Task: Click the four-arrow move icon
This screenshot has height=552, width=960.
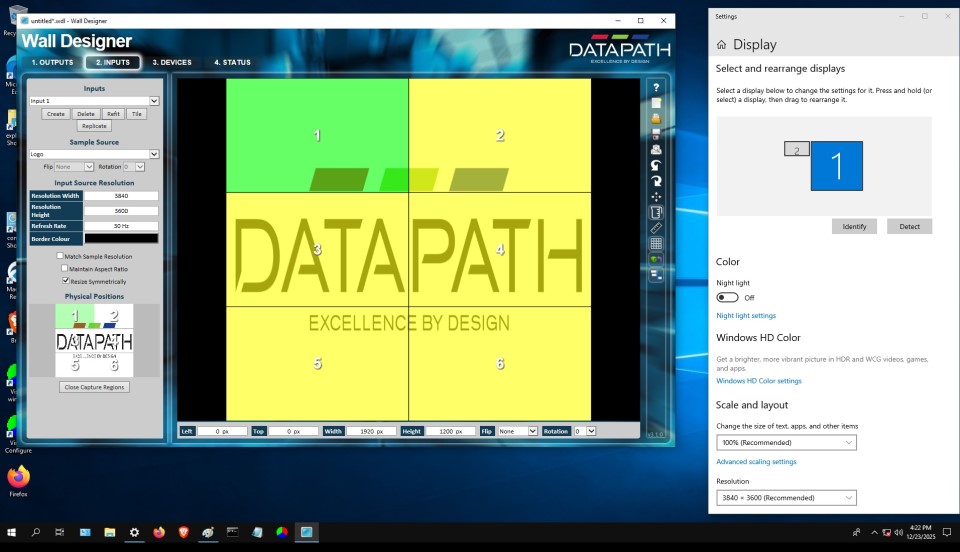Action: tap(656, 196)
